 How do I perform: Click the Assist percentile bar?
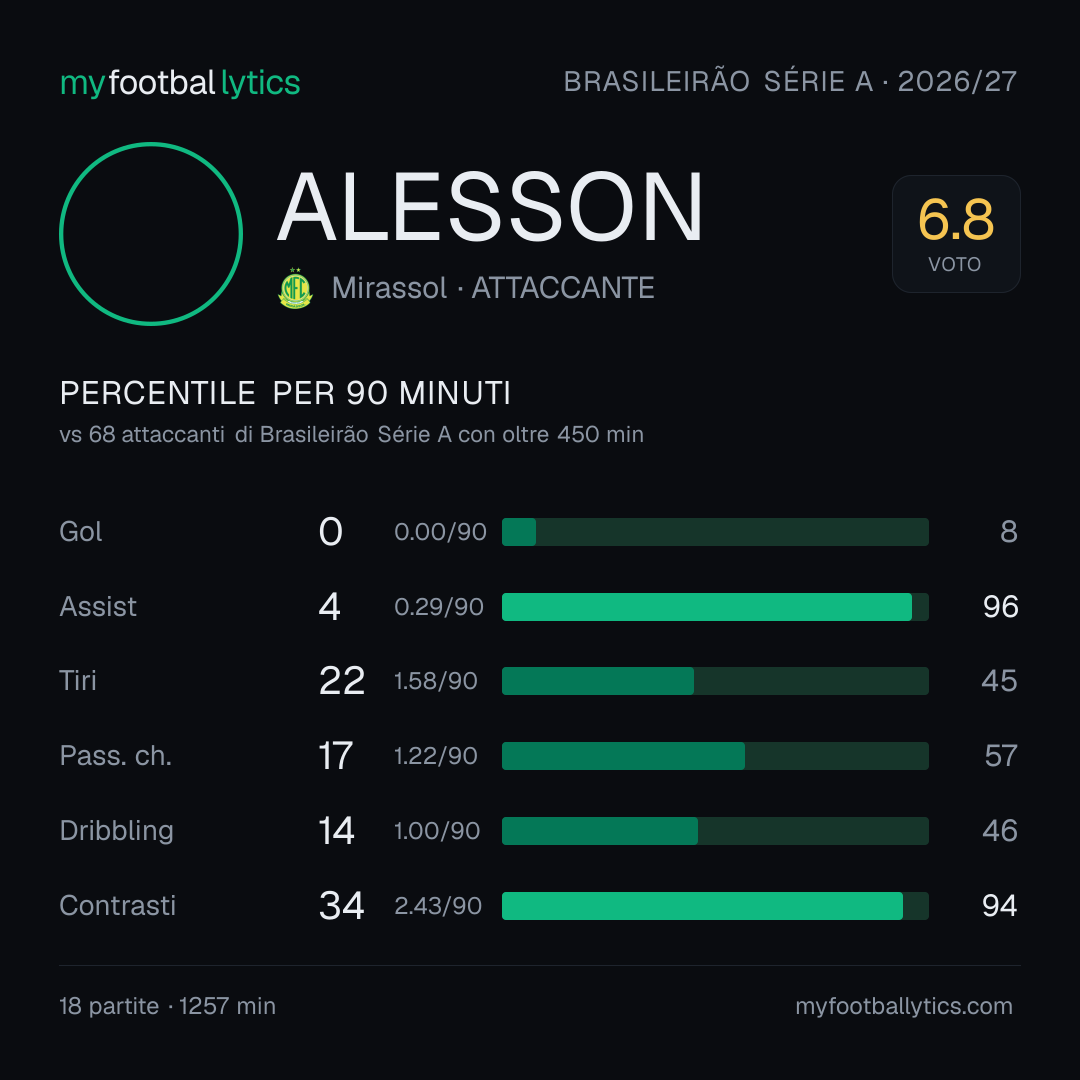(715, 607)
